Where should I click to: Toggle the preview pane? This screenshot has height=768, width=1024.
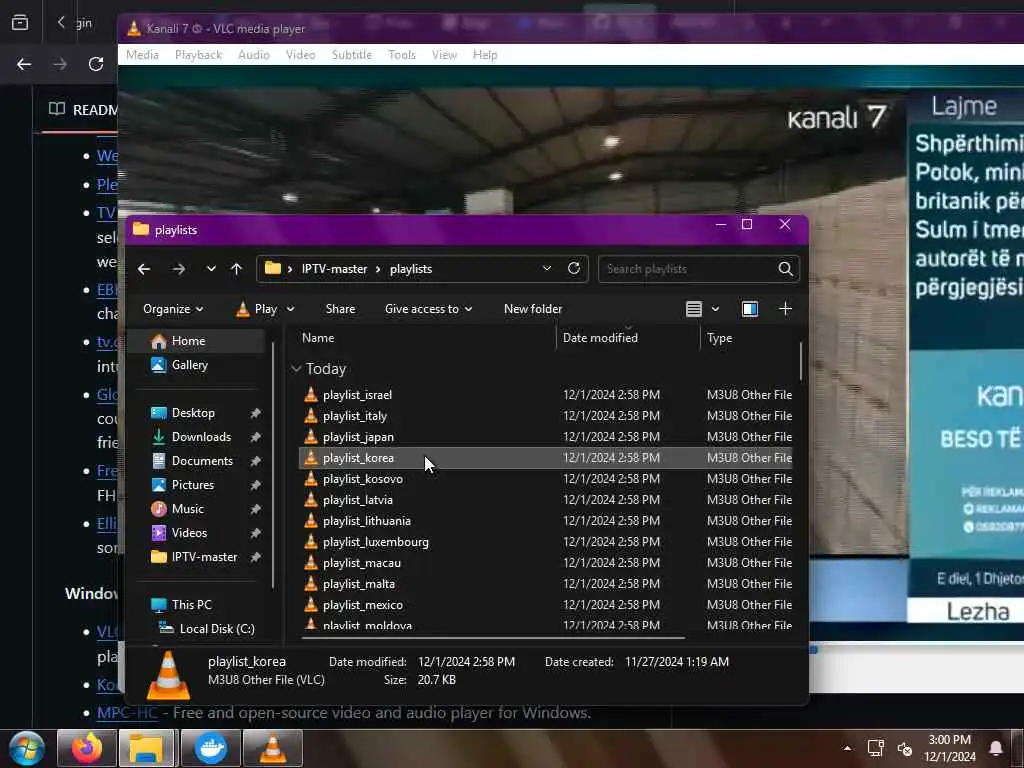(750, 309)
